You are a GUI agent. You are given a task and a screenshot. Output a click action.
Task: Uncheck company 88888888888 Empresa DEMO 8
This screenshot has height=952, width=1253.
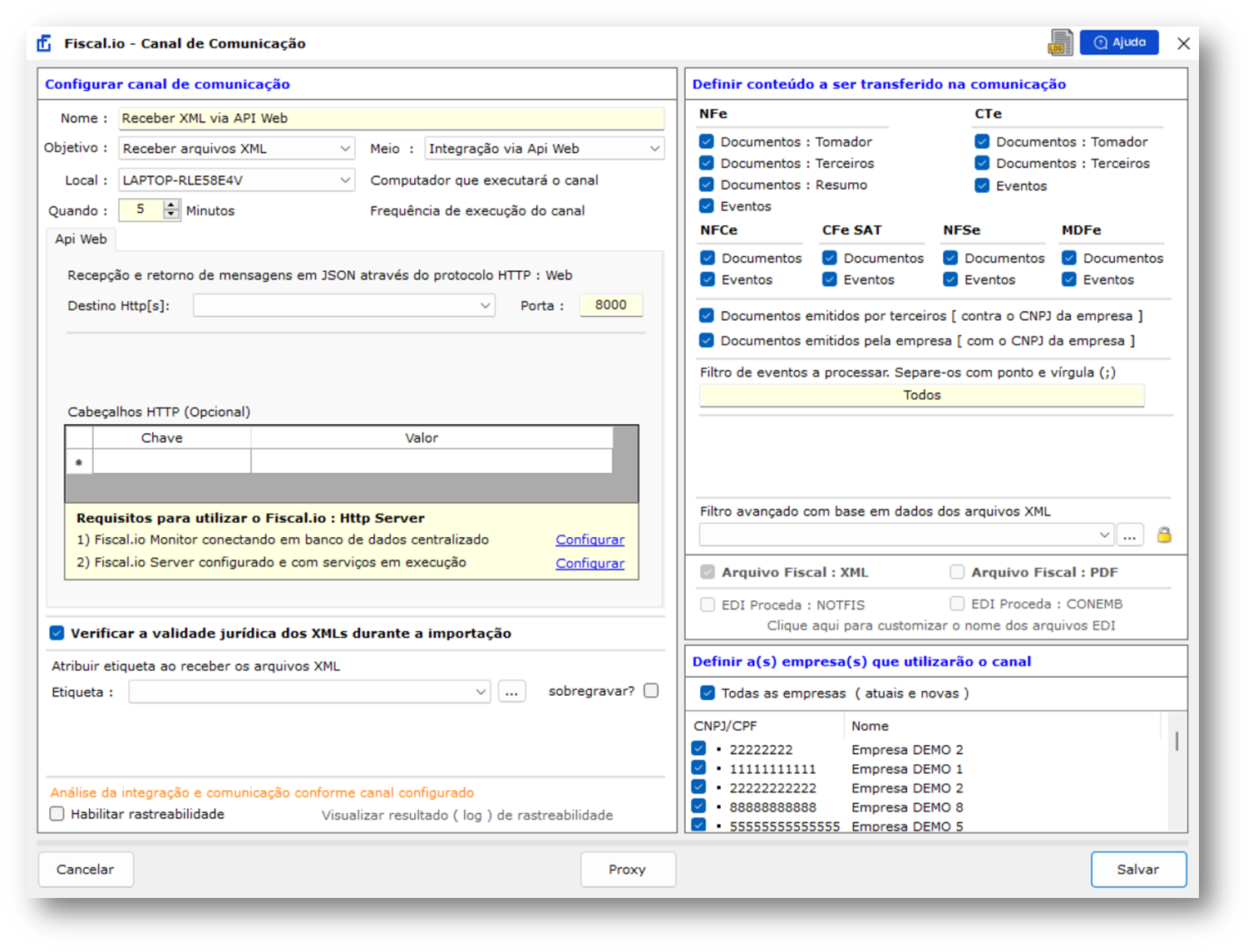tap(698, 806)
